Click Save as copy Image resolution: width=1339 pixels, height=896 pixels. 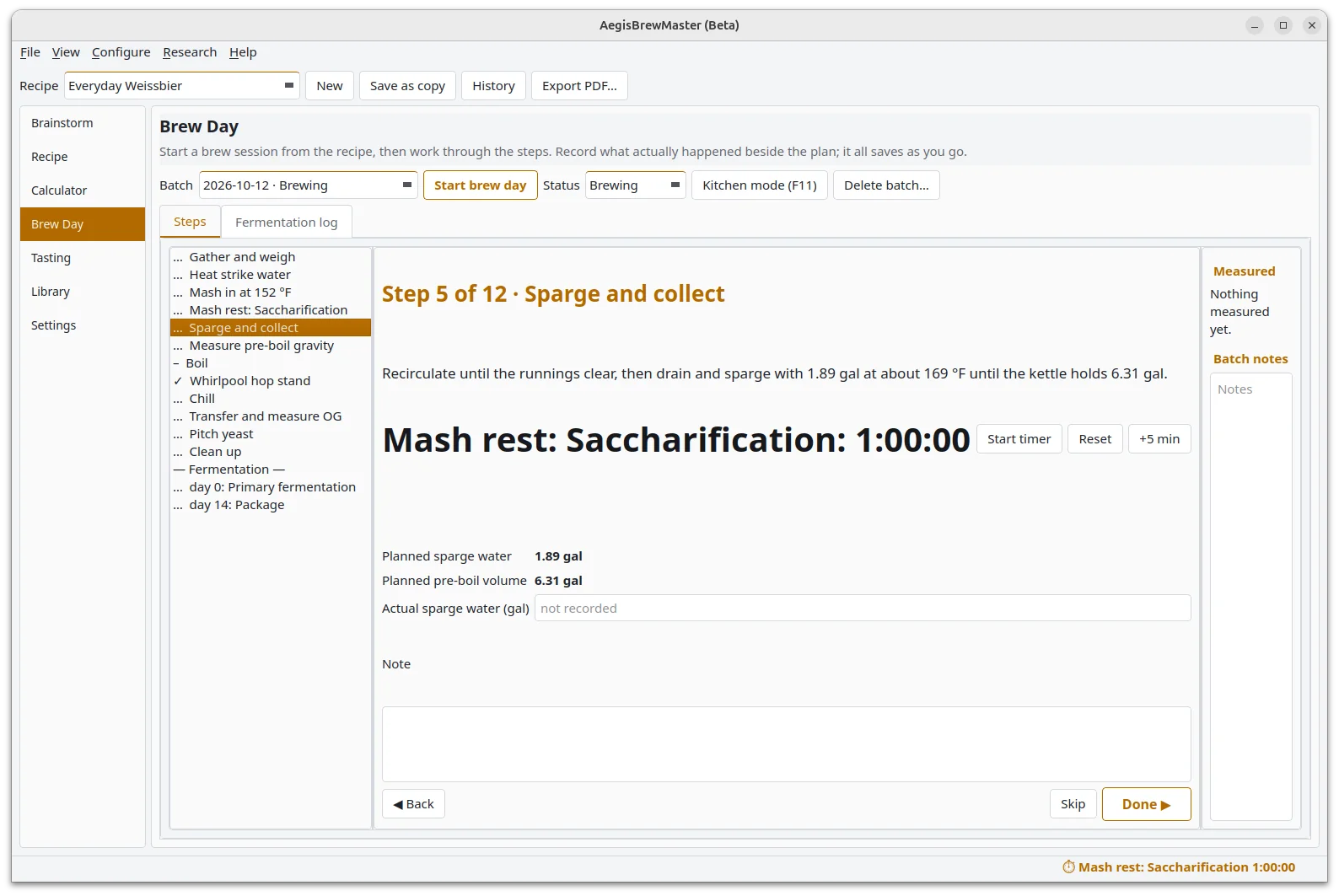[x=407, y=86]
